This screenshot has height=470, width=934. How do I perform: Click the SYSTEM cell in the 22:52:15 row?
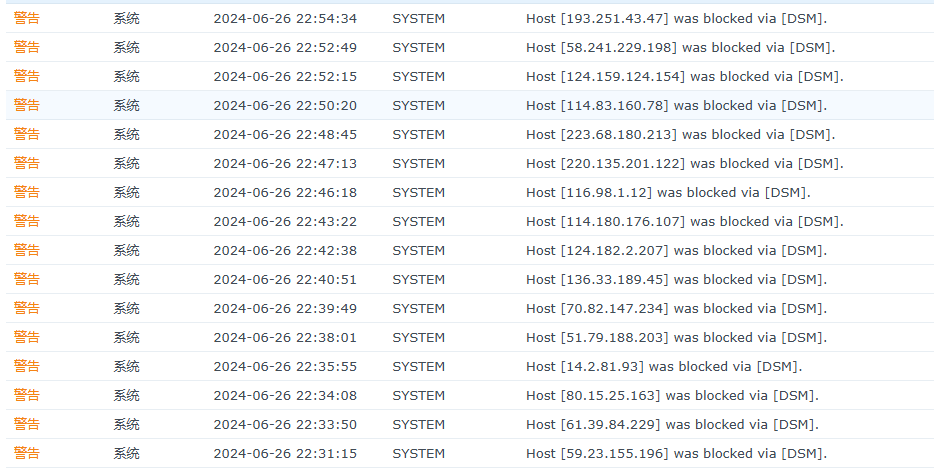[x=418, y=76]
